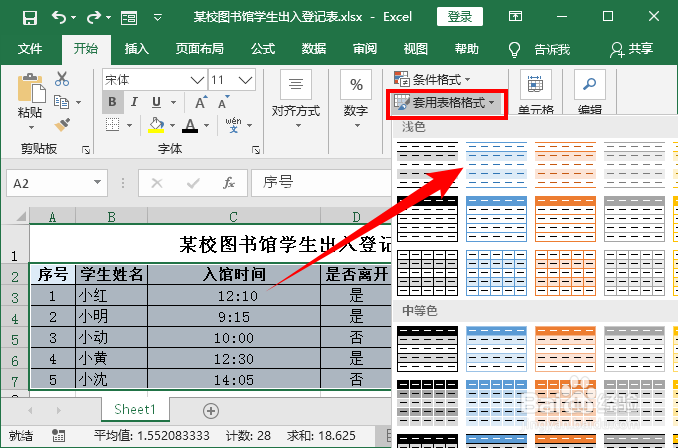The height and width of the screenshot is (448, 678).
Task: Click the 告诉我 lightbulb search
Action: pyautogui.click(x=539, y=49)
